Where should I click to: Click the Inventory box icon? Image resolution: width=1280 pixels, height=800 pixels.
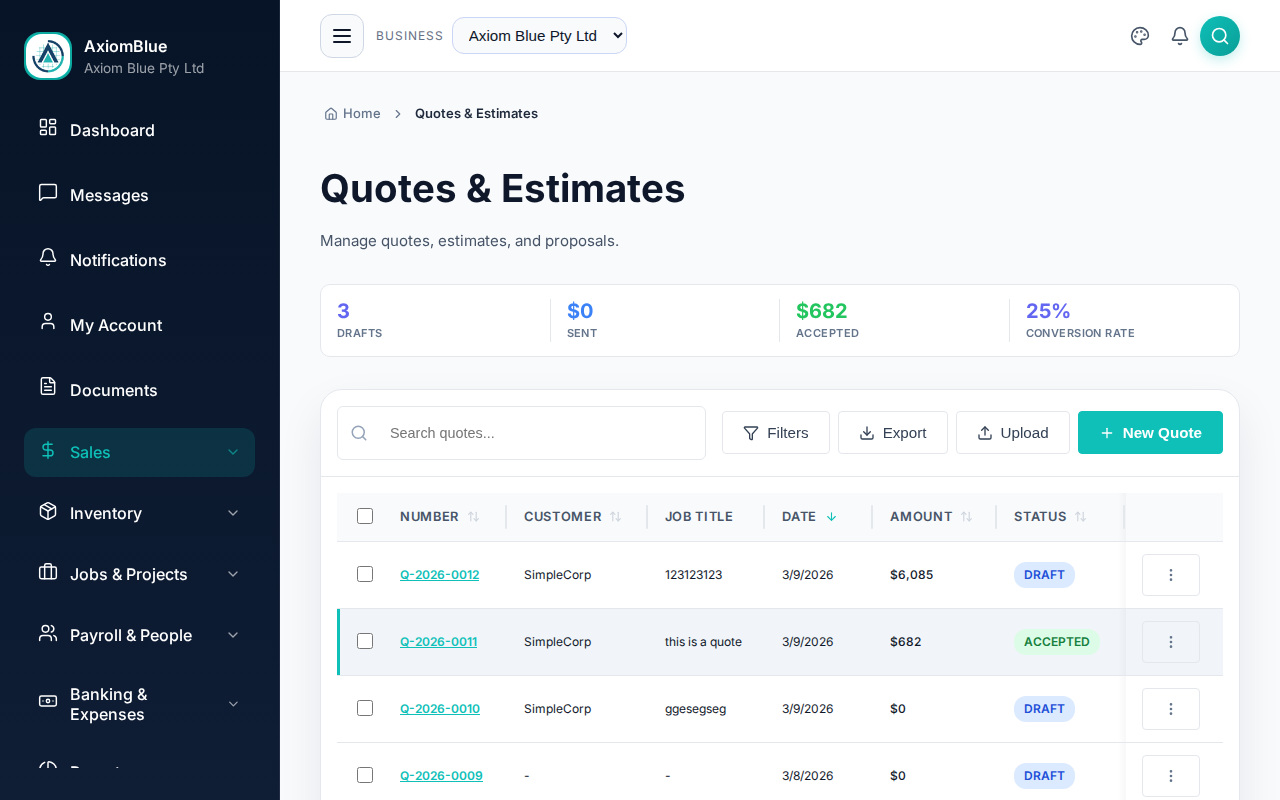click(48, 511)
